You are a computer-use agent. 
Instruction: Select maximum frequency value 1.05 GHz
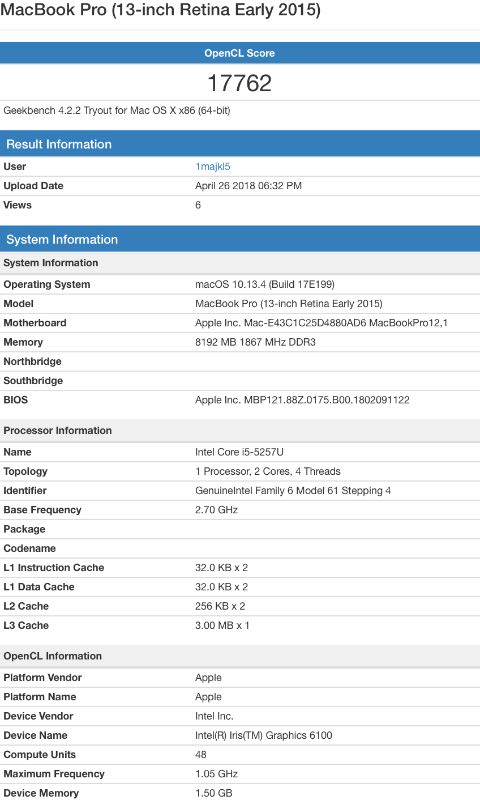click(216, 774)
